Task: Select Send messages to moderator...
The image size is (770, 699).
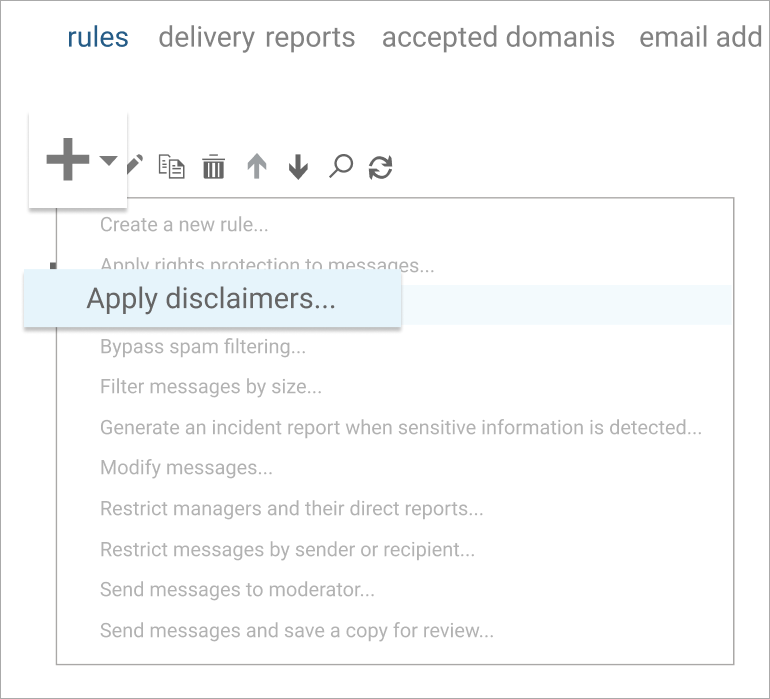Action: (x=237, y=589)
